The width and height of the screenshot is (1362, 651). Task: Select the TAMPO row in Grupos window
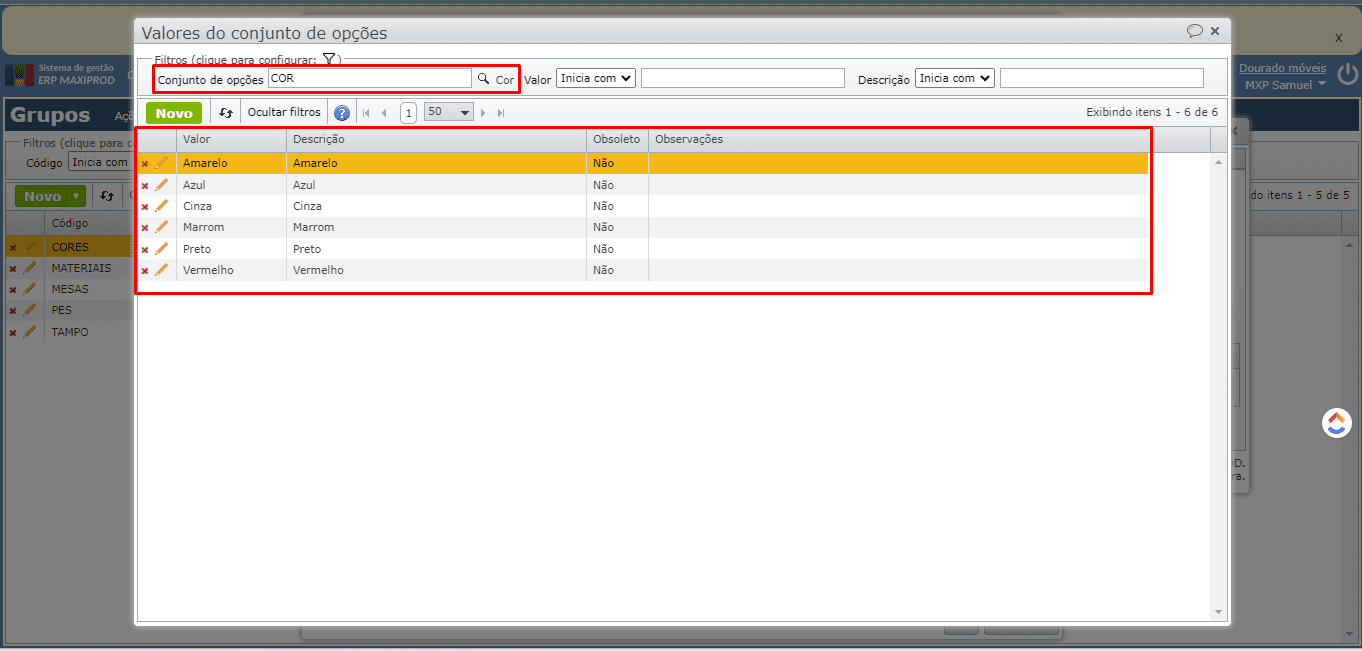pos(70,332)
